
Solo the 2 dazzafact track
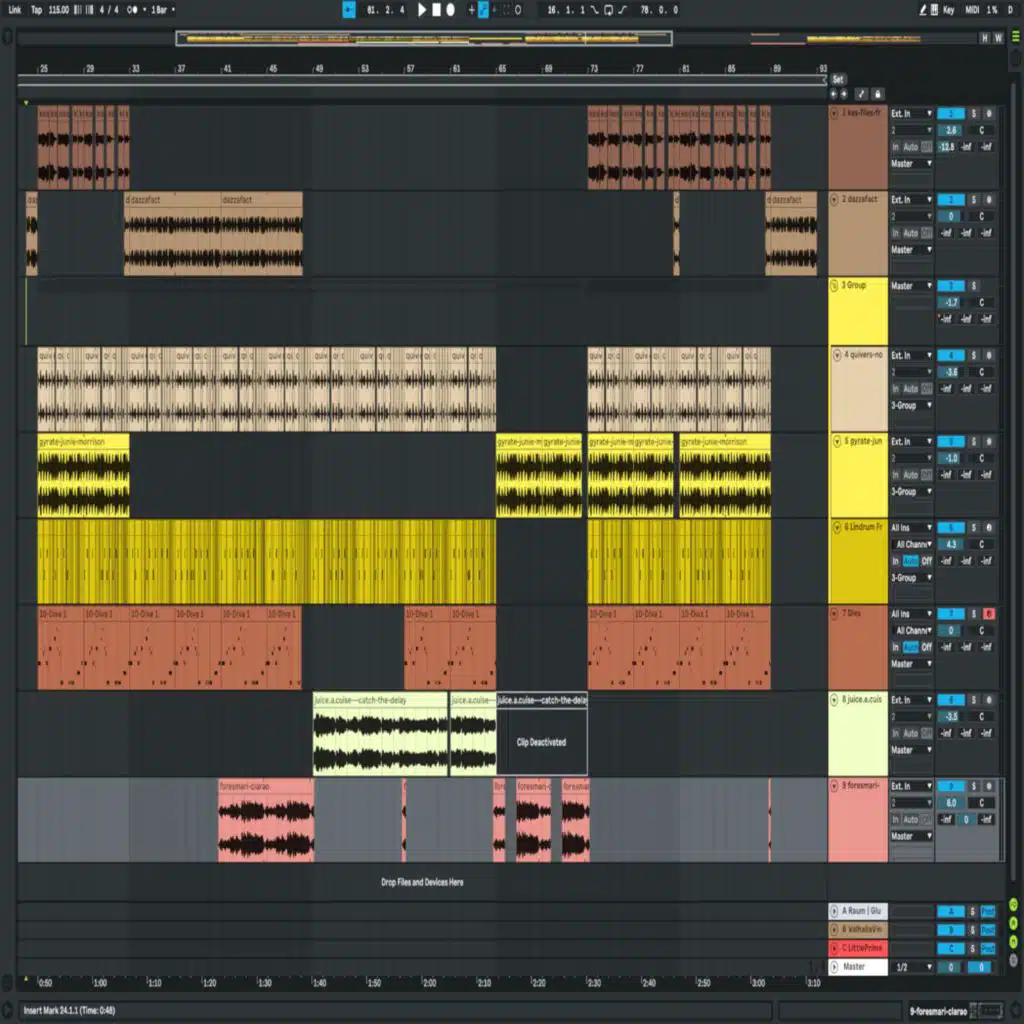click(974, 200)
